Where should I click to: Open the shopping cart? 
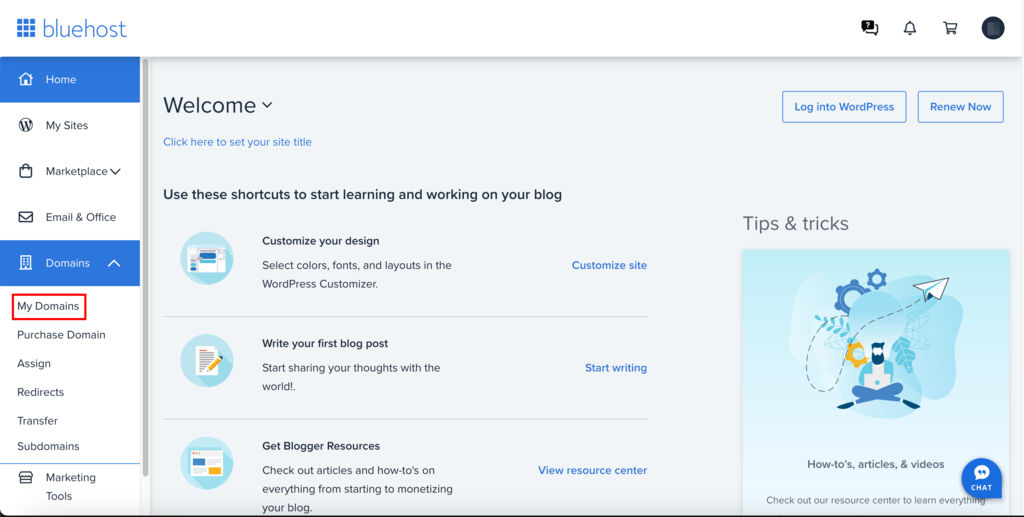(950, 28)
